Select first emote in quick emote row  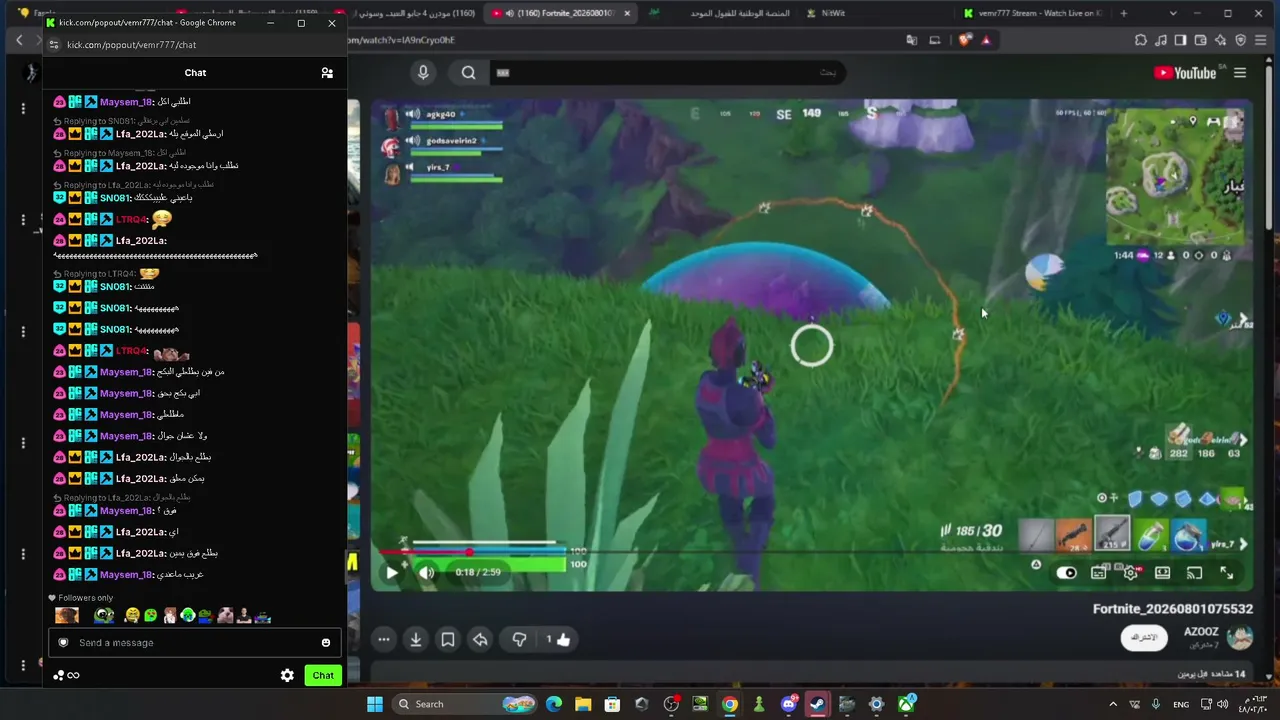67,616
